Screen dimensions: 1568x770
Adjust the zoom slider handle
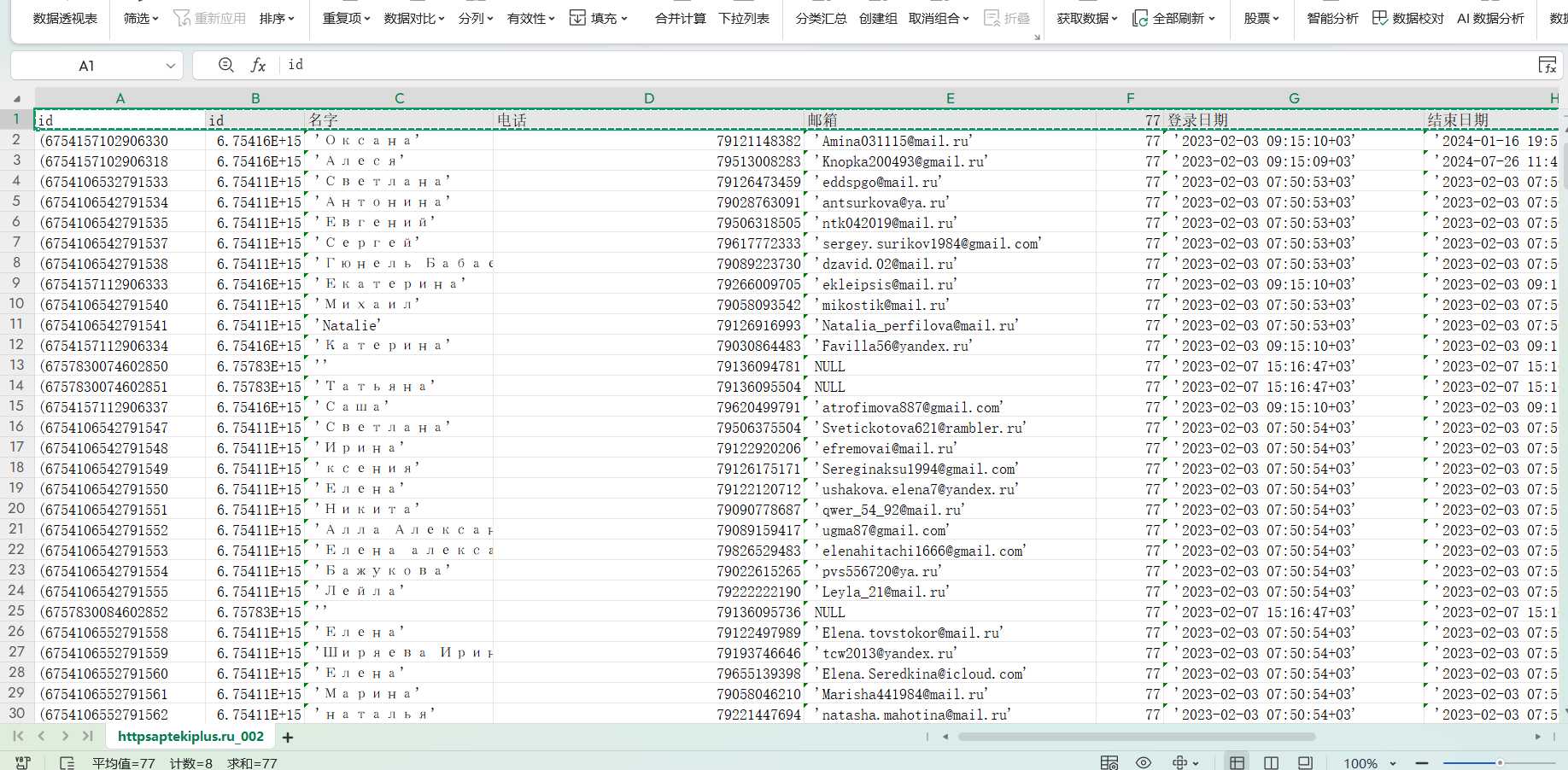click(x=1499, y=762)
